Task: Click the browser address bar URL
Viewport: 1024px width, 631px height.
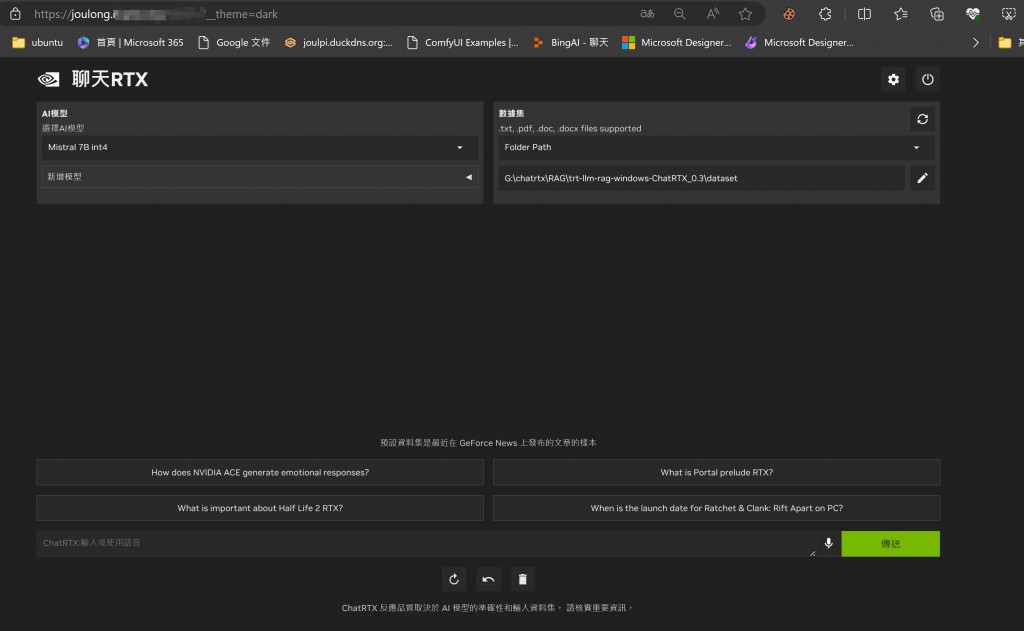Action: pyautogui.click(x=156, y=14)
